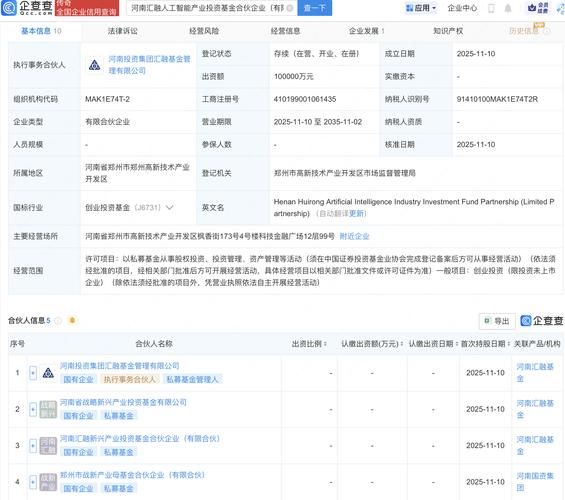This screenshot has width=565, height=500.
Task: Select the tax ID 91410100MAK1E74T2R
Action: 497,99
